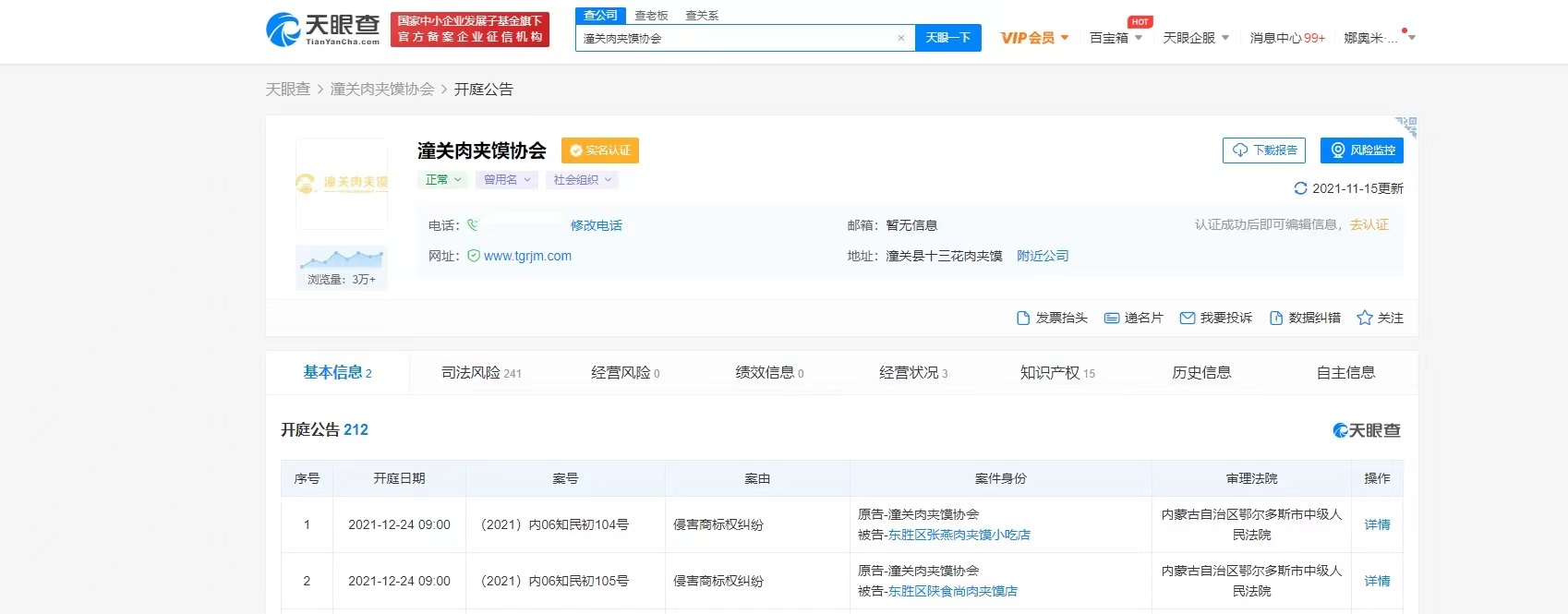Open the 百宝箱 dropdown menu
Screen dimensions: 1568x614
(1116, 38)
